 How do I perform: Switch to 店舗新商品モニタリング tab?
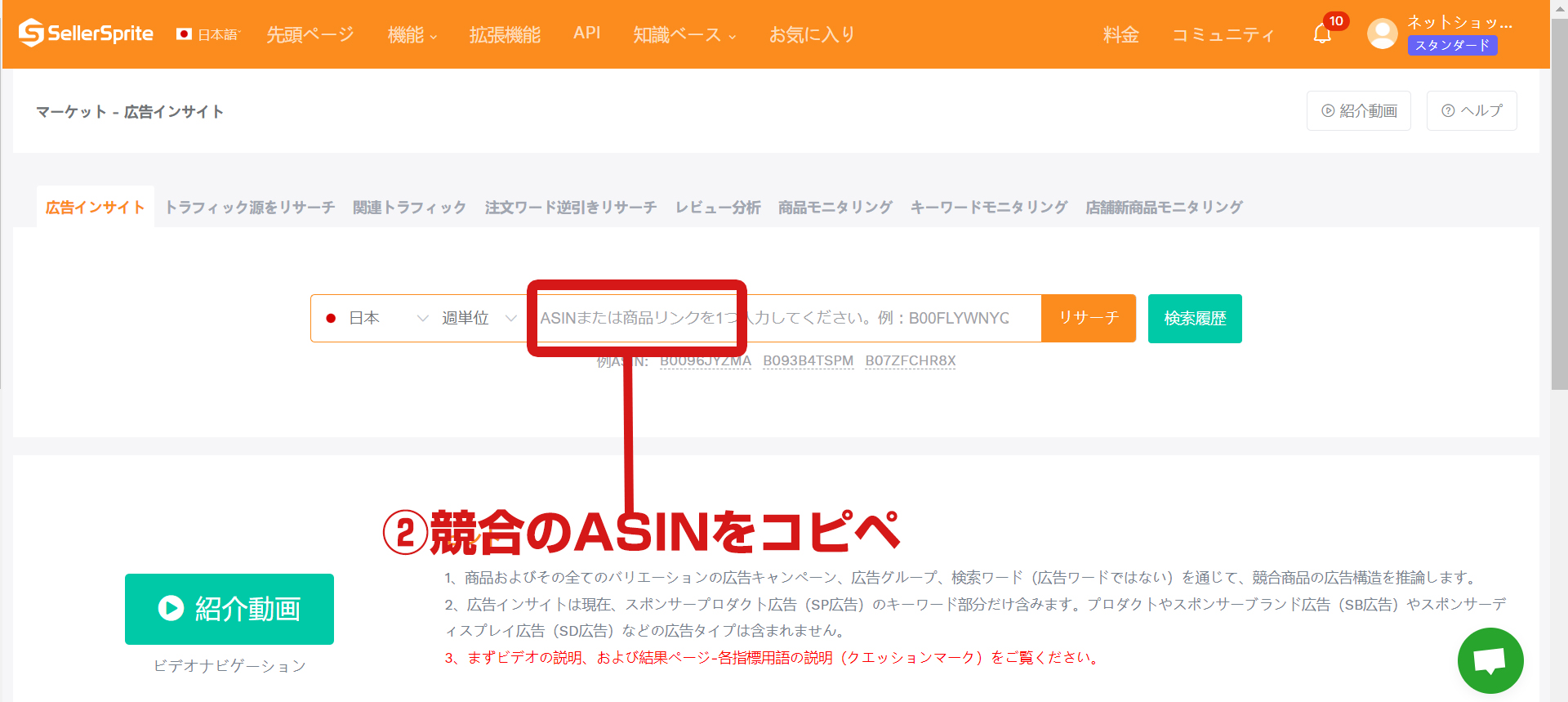click(x=1164, y=208)
